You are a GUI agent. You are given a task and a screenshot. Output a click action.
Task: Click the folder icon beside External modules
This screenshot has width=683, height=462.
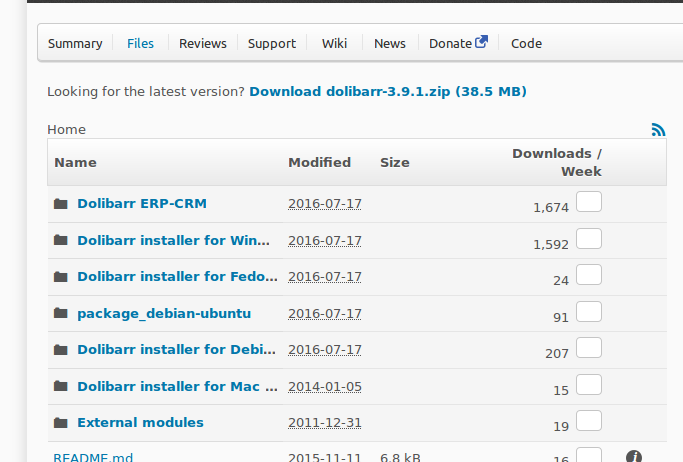pos(61,422)
